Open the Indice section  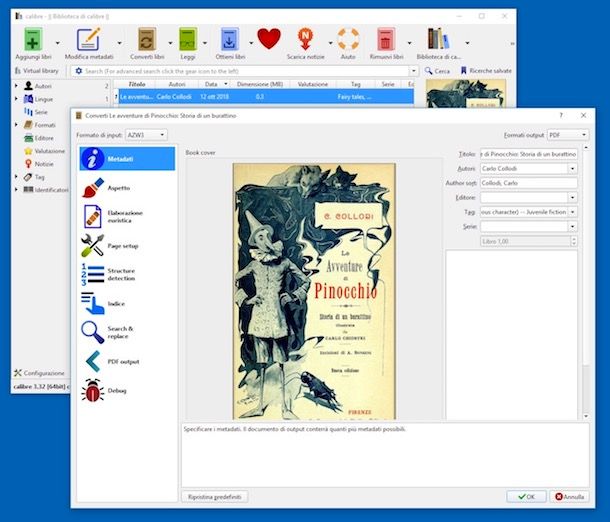(127, 303)
